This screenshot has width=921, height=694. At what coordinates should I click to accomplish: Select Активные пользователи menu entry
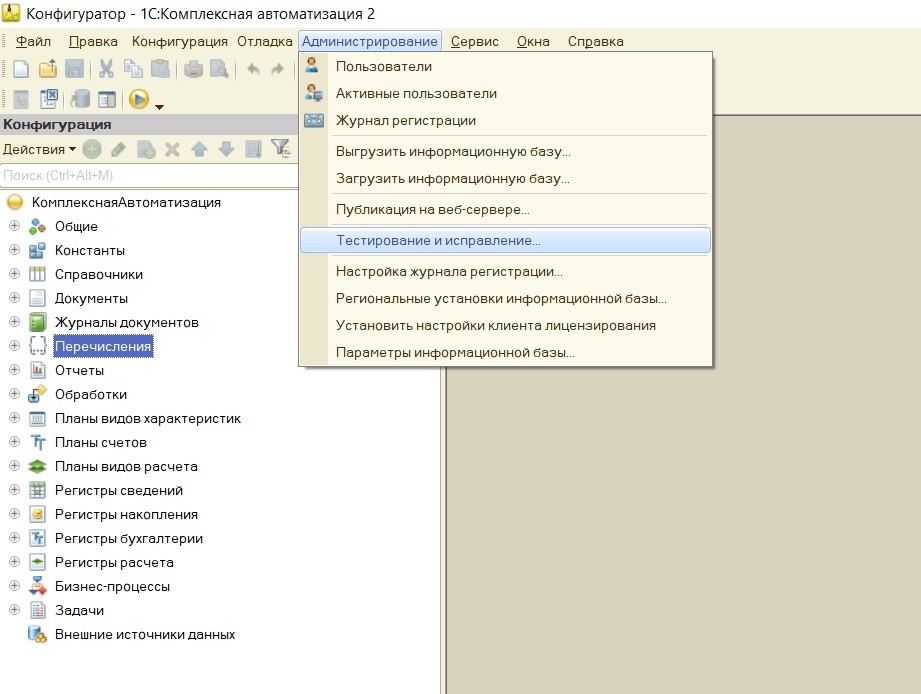(x=505, y=93)
